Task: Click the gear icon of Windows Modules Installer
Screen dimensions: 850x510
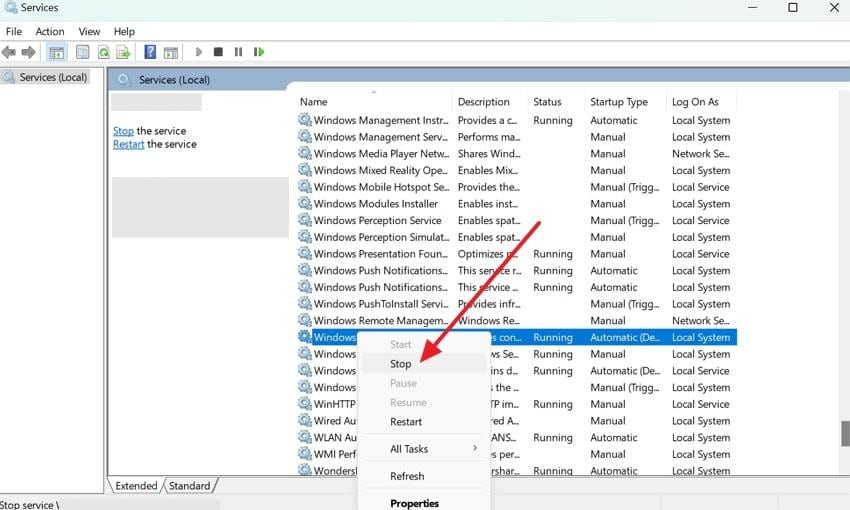Action: coord(305,203)
